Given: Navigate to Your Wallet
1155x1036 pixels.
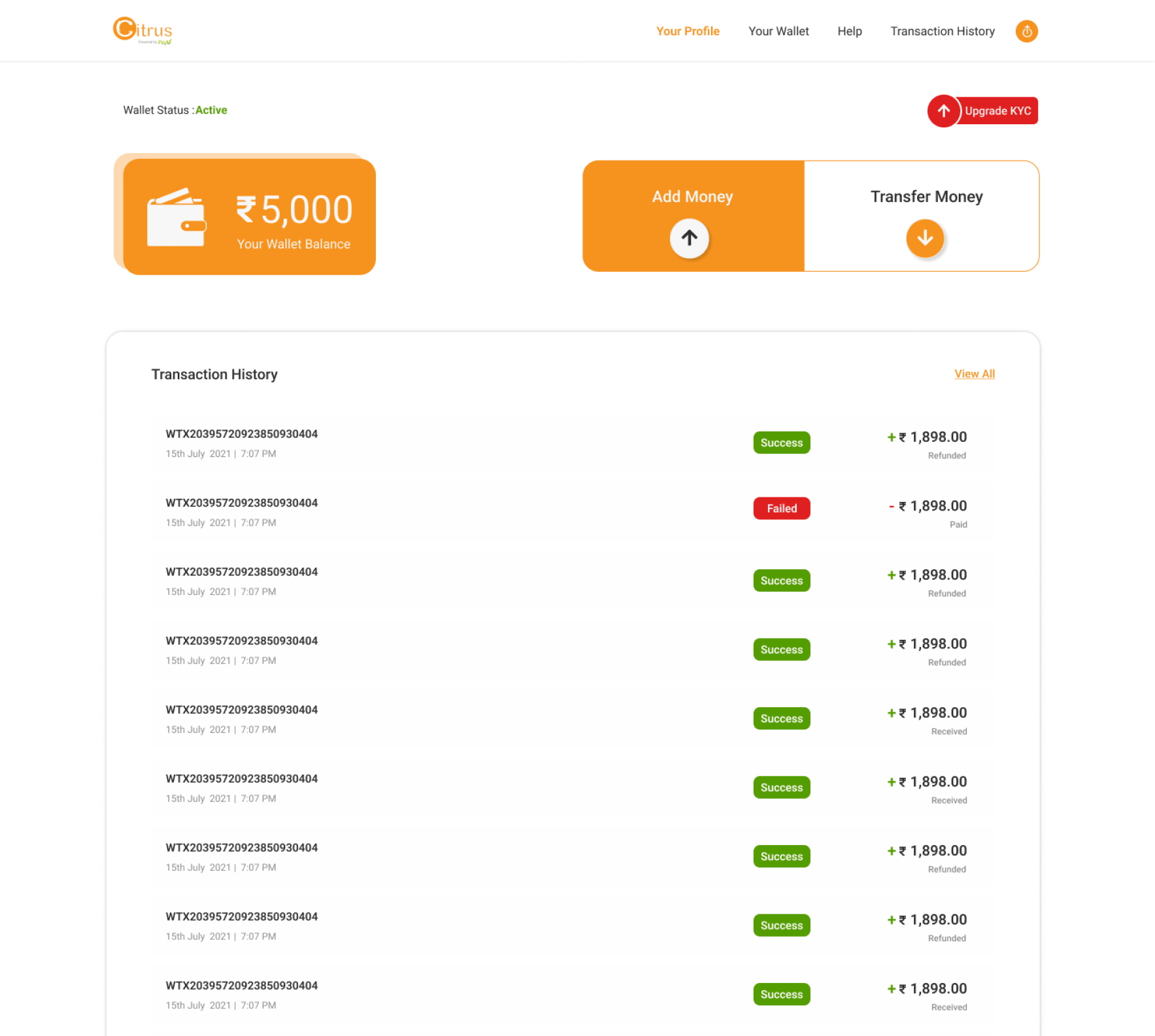Looking at the screenshot, I should [x=778, y=31].
